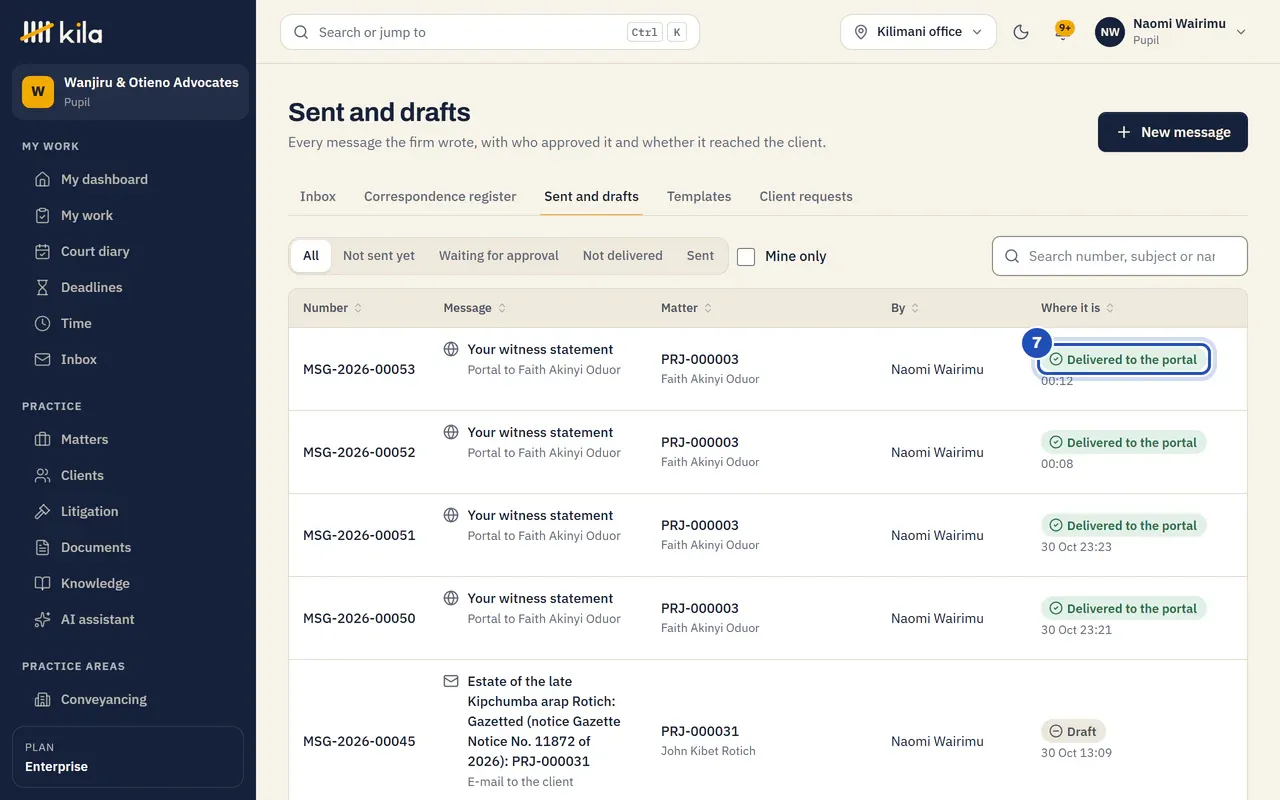Filter to Not delivered messages
The height and width of the screenshot is (800, 1280).
click(x=623, y=256)
